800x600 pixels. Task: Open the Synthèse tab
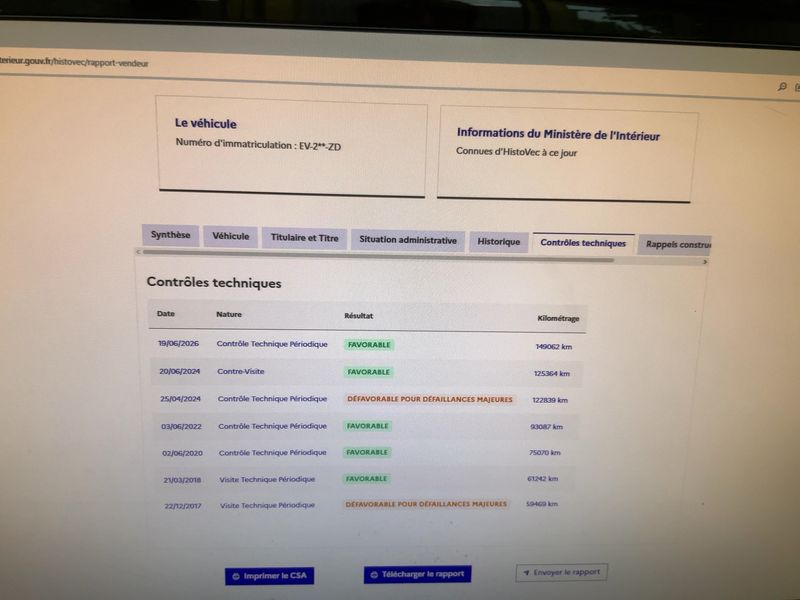pyautogui.click(x=170, y=235)
